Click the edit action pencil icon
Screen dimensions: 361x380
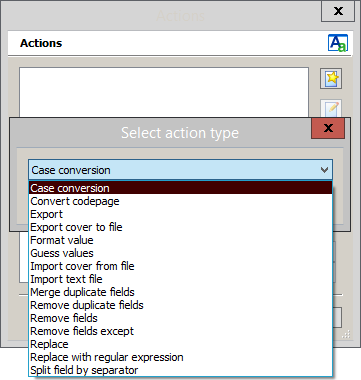click(331, 108)
